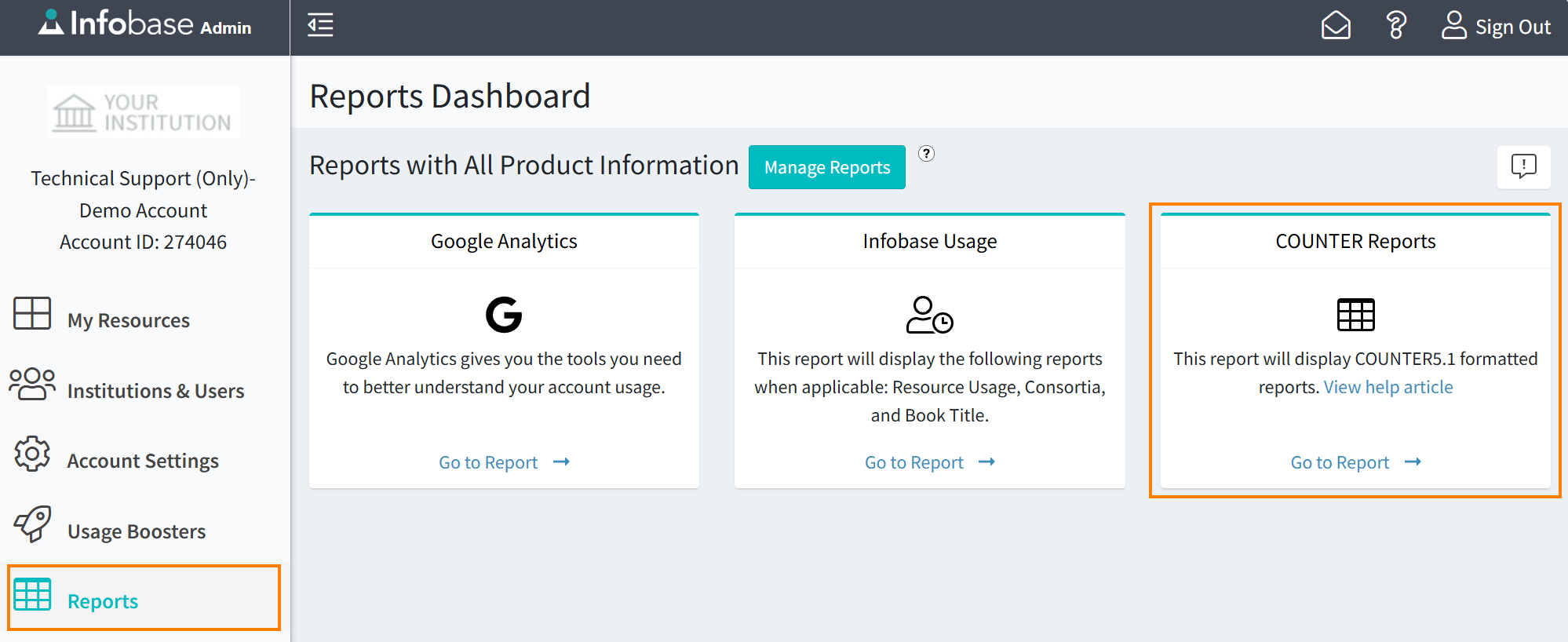This screenshot has height=642, width=1568.
Task: Click the COUNTER Reports card title
Action: coord(1355,241)
